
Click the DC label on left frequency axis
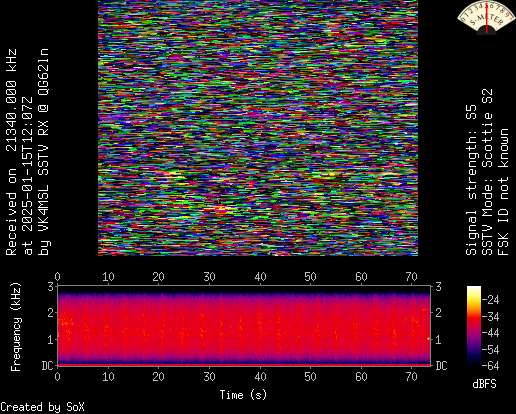(x=47, y=366)
